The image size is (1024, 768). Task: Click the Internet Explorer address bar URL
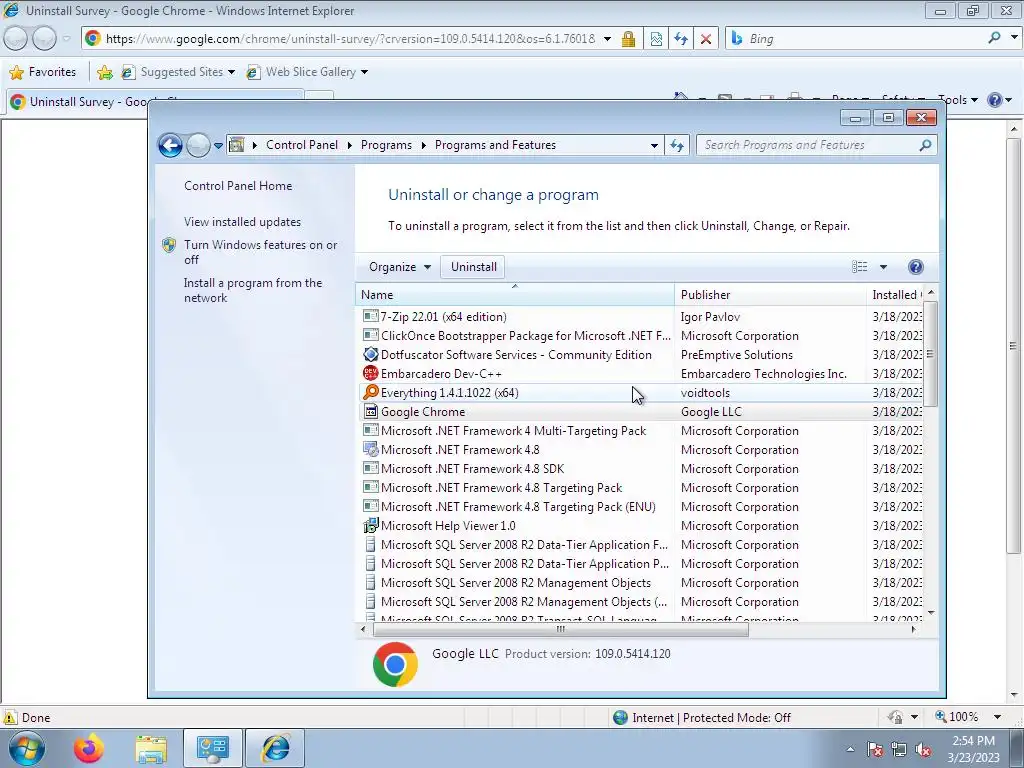pos(350,39)
